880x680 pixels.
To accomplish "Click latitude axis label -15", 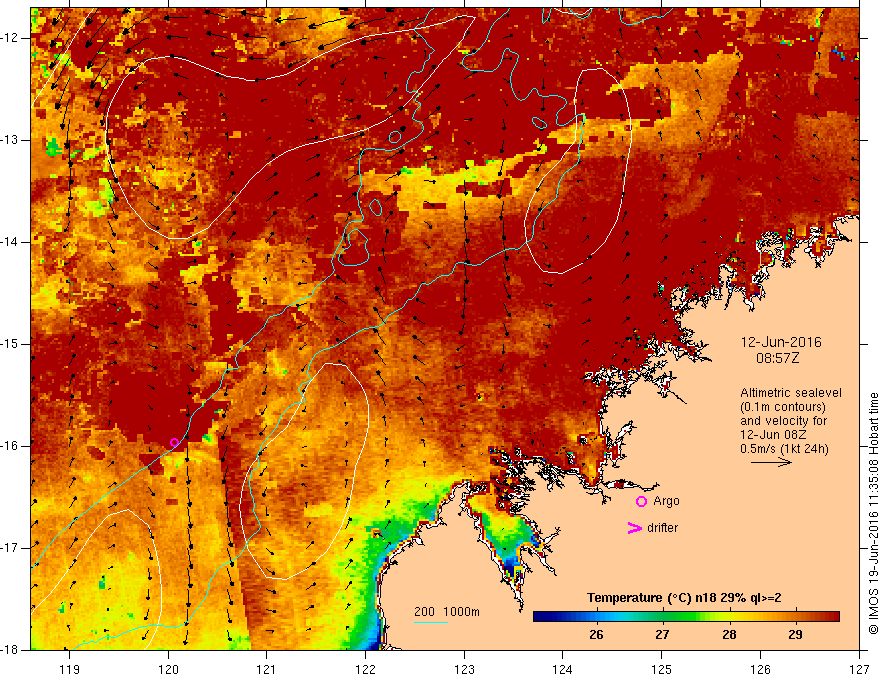I will pyautogui.click(x=10, y=344).
